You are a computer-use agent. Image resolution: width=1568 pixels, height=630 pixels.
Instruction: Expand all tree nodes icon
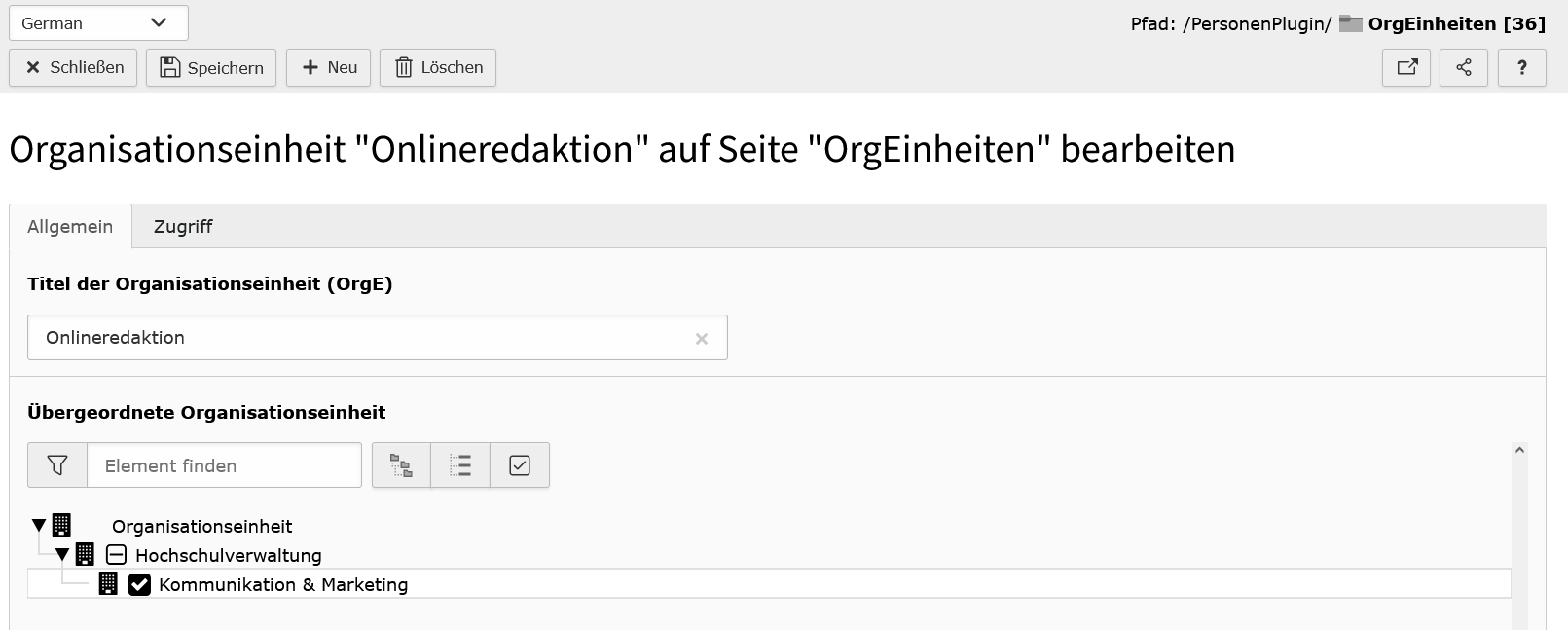coord(401,465)
